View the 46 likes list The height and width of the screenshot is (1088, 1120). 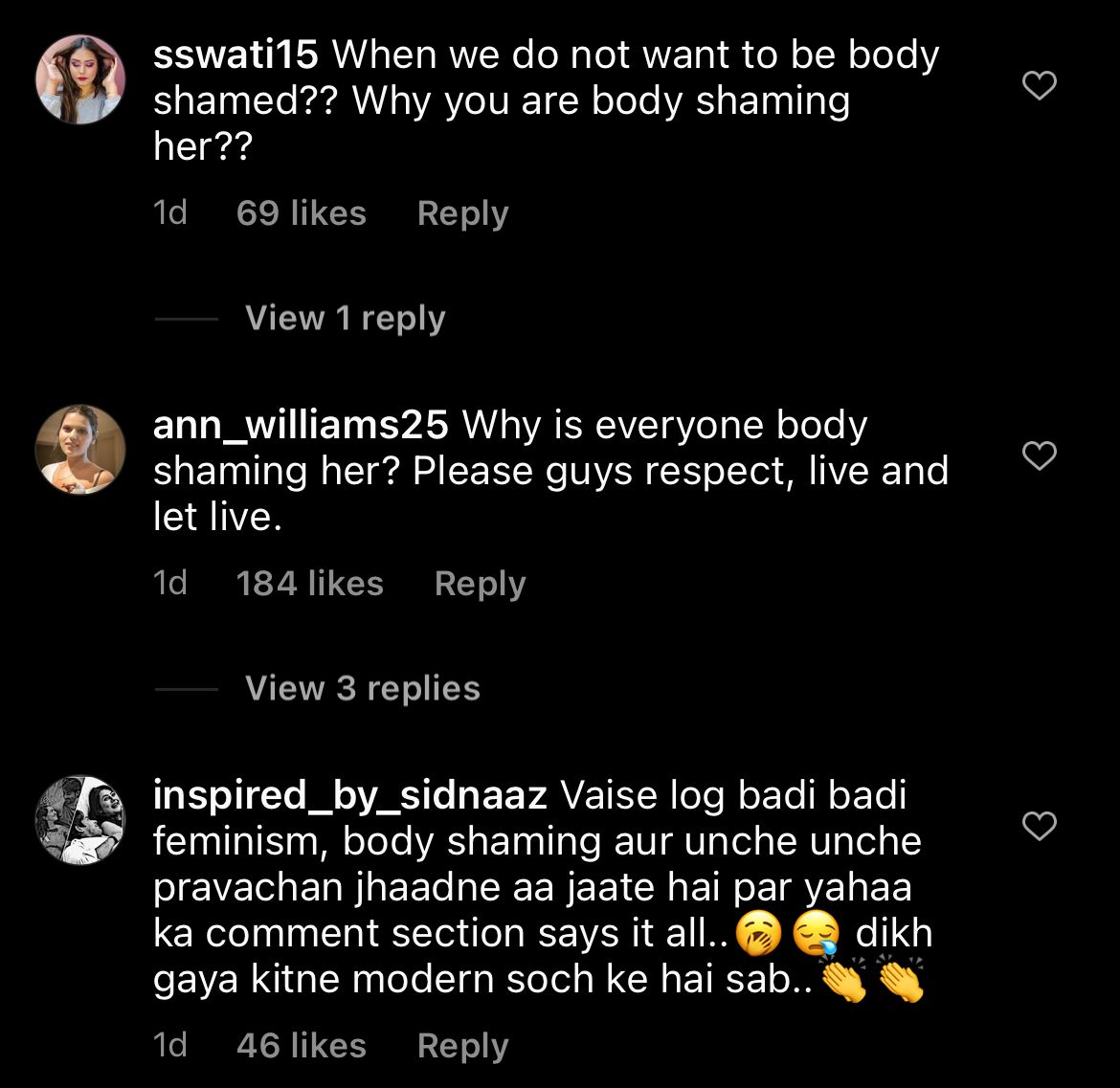pyautogui.click(x=301, y=1046)
